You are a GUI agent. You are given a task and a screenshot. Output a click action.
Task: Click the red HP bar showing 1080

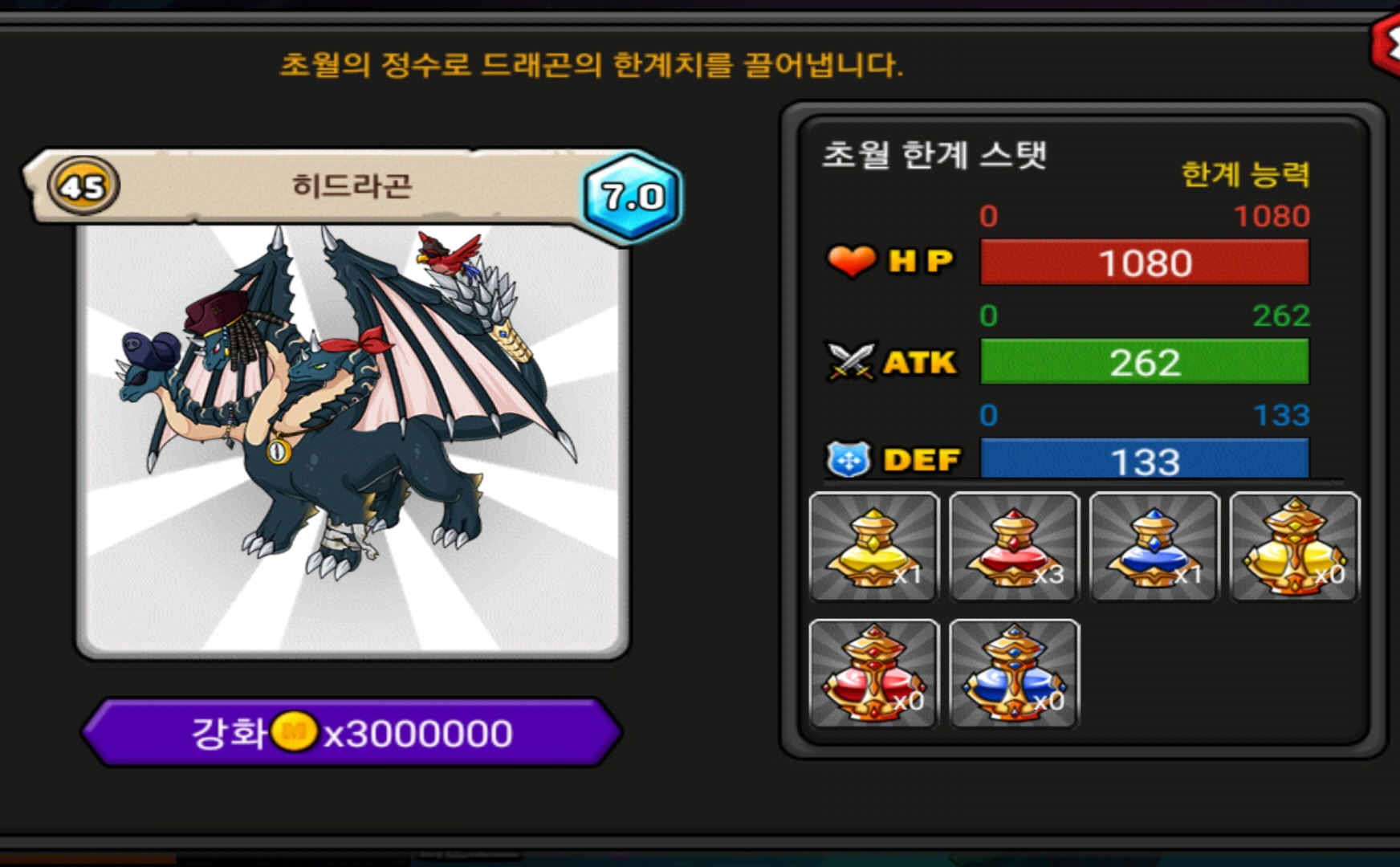click(x=1145, y=262)
